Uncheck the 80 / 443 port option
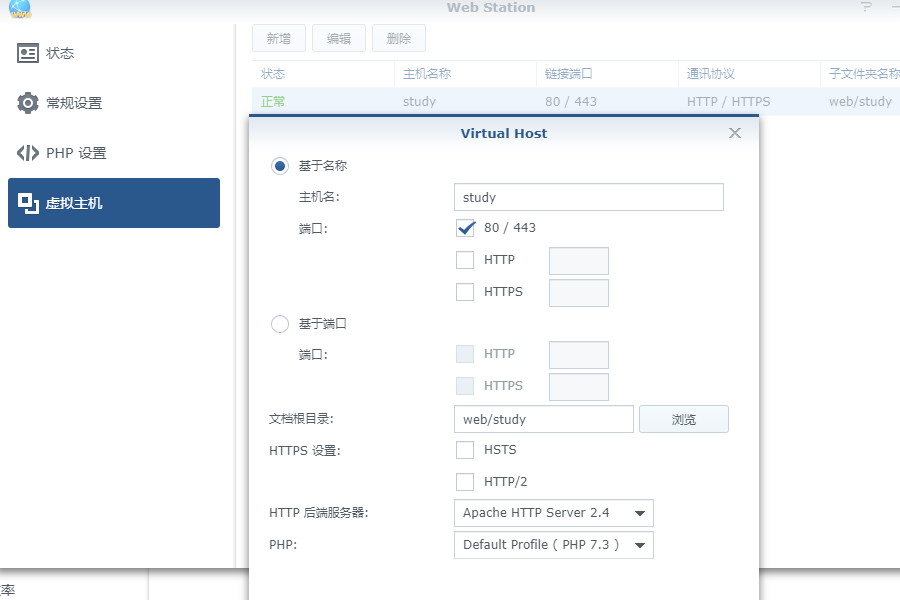The width and height of the screenshot is (900, 600). pos(465,228)
